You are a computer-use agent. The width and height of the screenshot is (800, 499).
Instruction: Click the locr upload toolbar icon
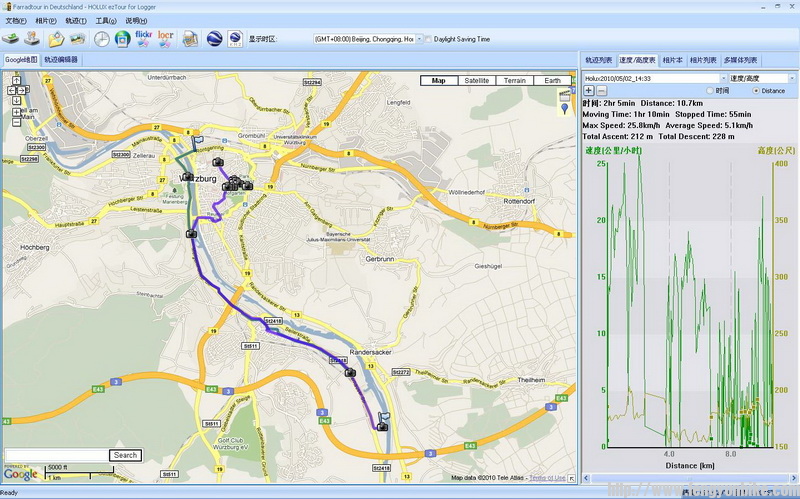pos(166,39)
